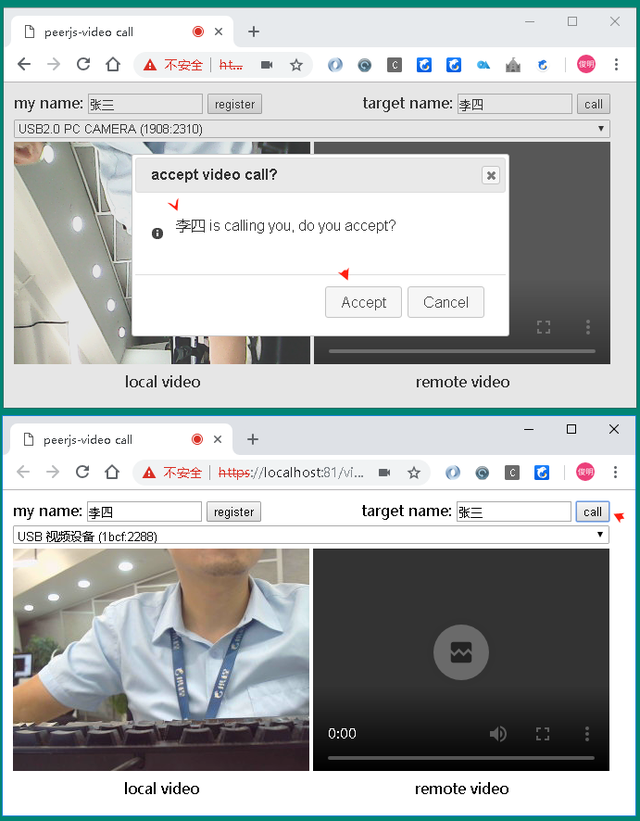
Task: Accept the incoming video call in dialog
Action: pos(363,302)
